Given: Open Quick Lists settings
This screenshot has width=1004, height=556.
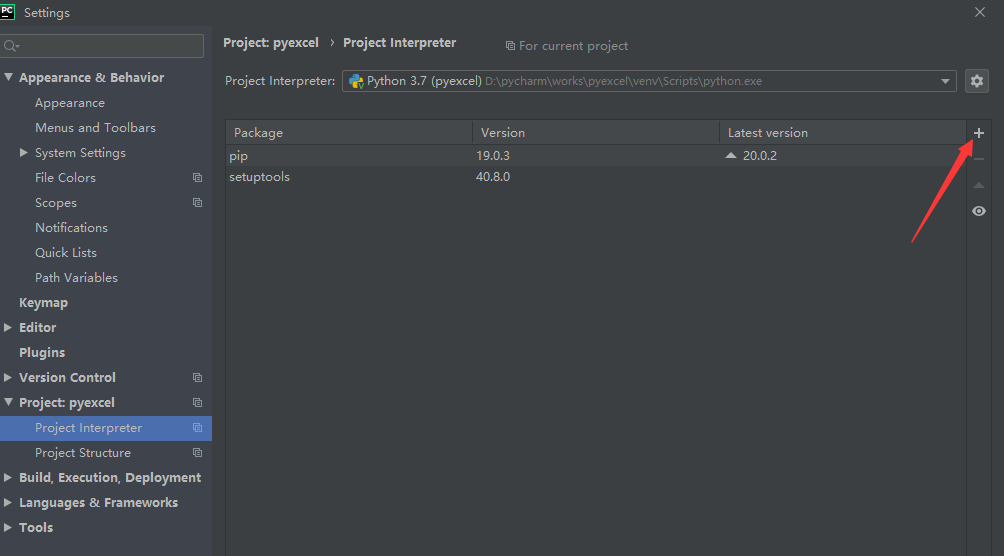Looking at the screenshot, I should pos(66,253).
